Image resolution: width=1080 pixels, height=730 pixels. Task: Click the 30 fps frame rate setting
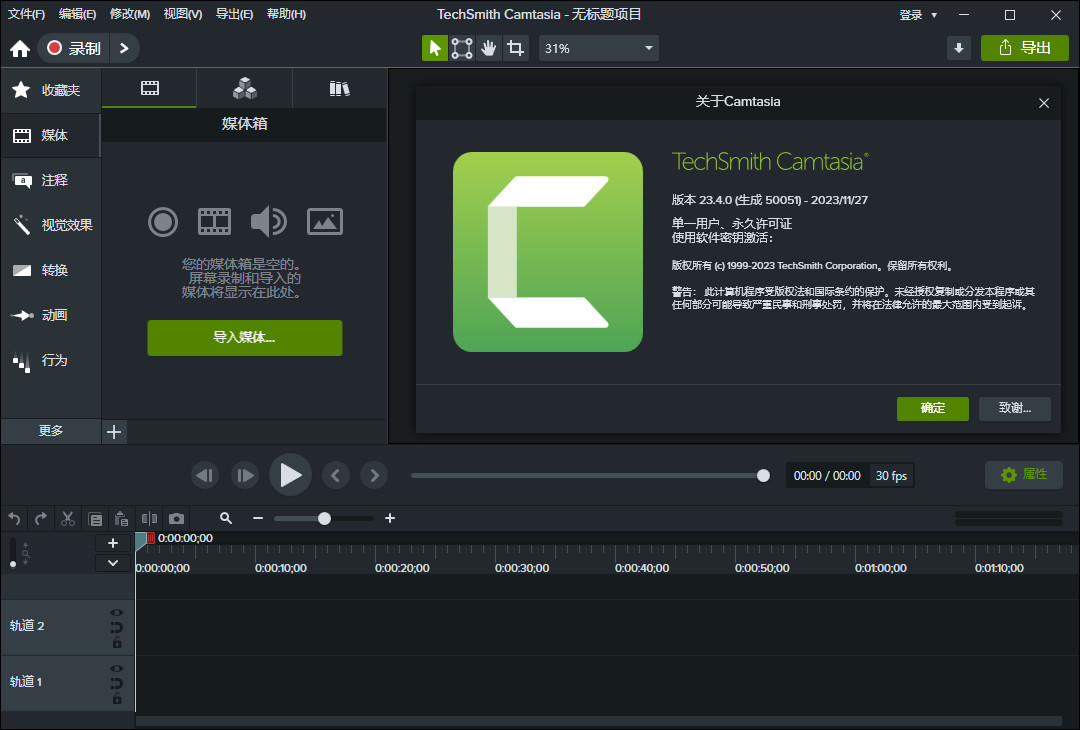tap(891, 475)
